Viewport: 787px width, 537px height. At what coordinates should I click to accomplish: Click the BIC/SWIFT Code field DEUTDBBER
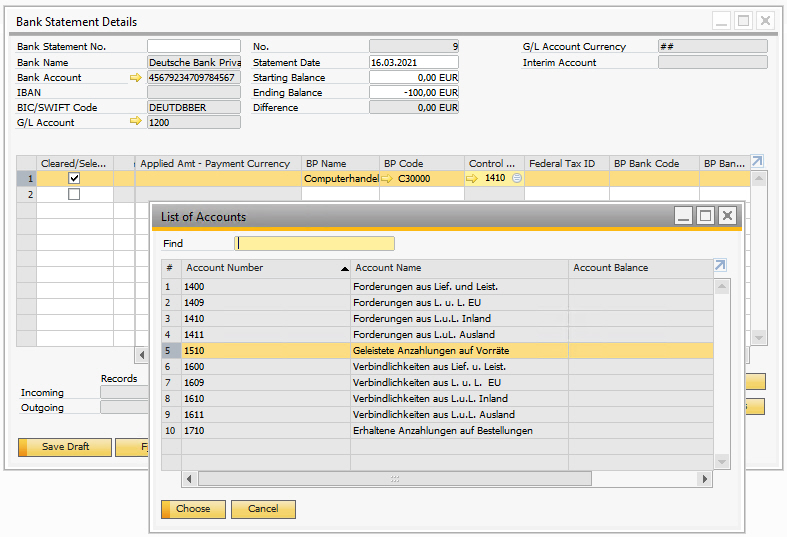194,107
